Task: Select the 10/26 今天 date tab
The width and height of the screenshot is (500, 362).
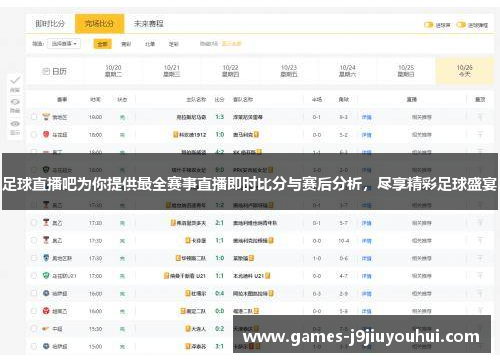Action: [465, 71]
